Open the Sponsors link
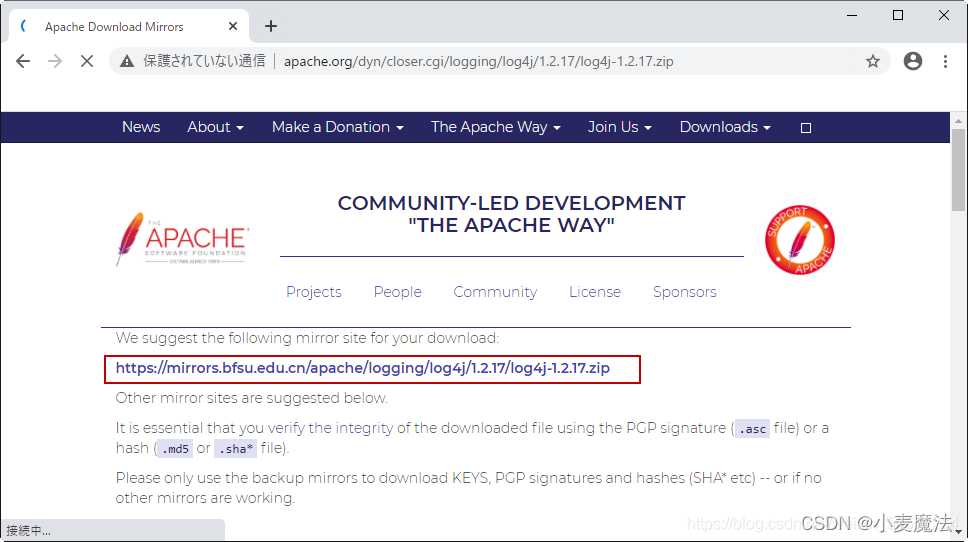968x542 pixels. click(685, 292)
